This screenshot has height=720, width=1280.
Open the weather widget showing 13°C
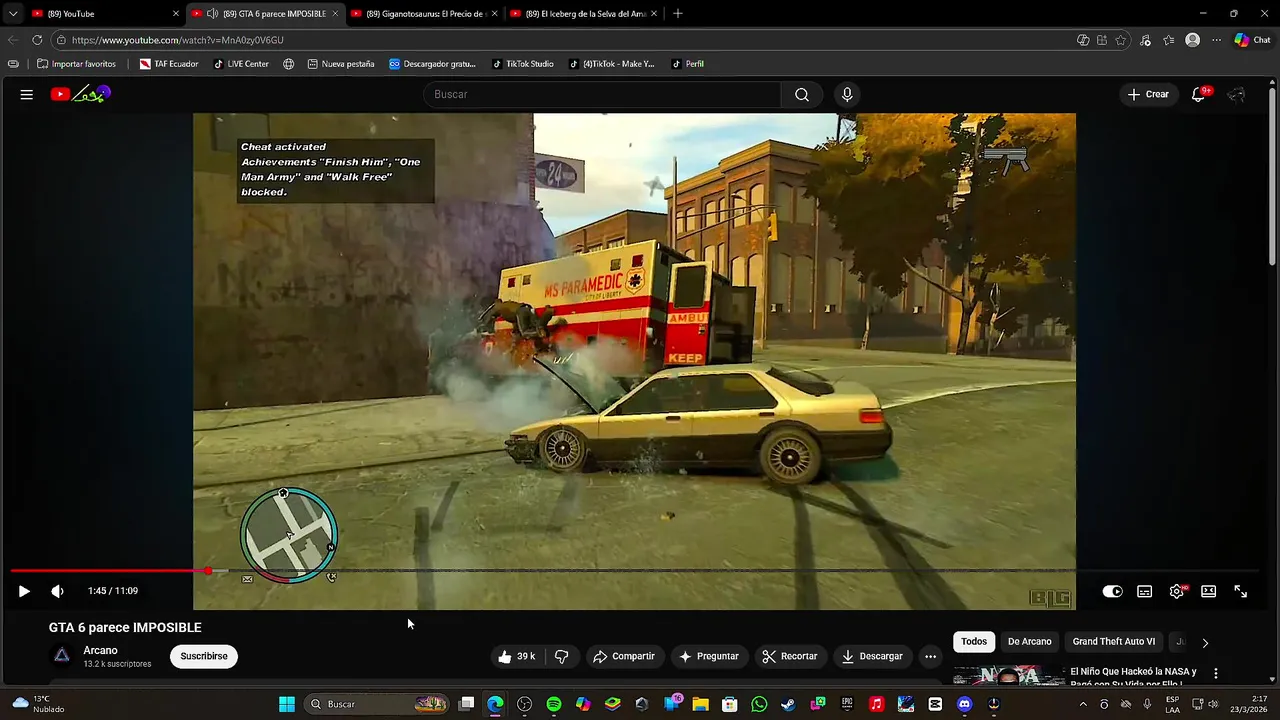[x=38, y=704]
